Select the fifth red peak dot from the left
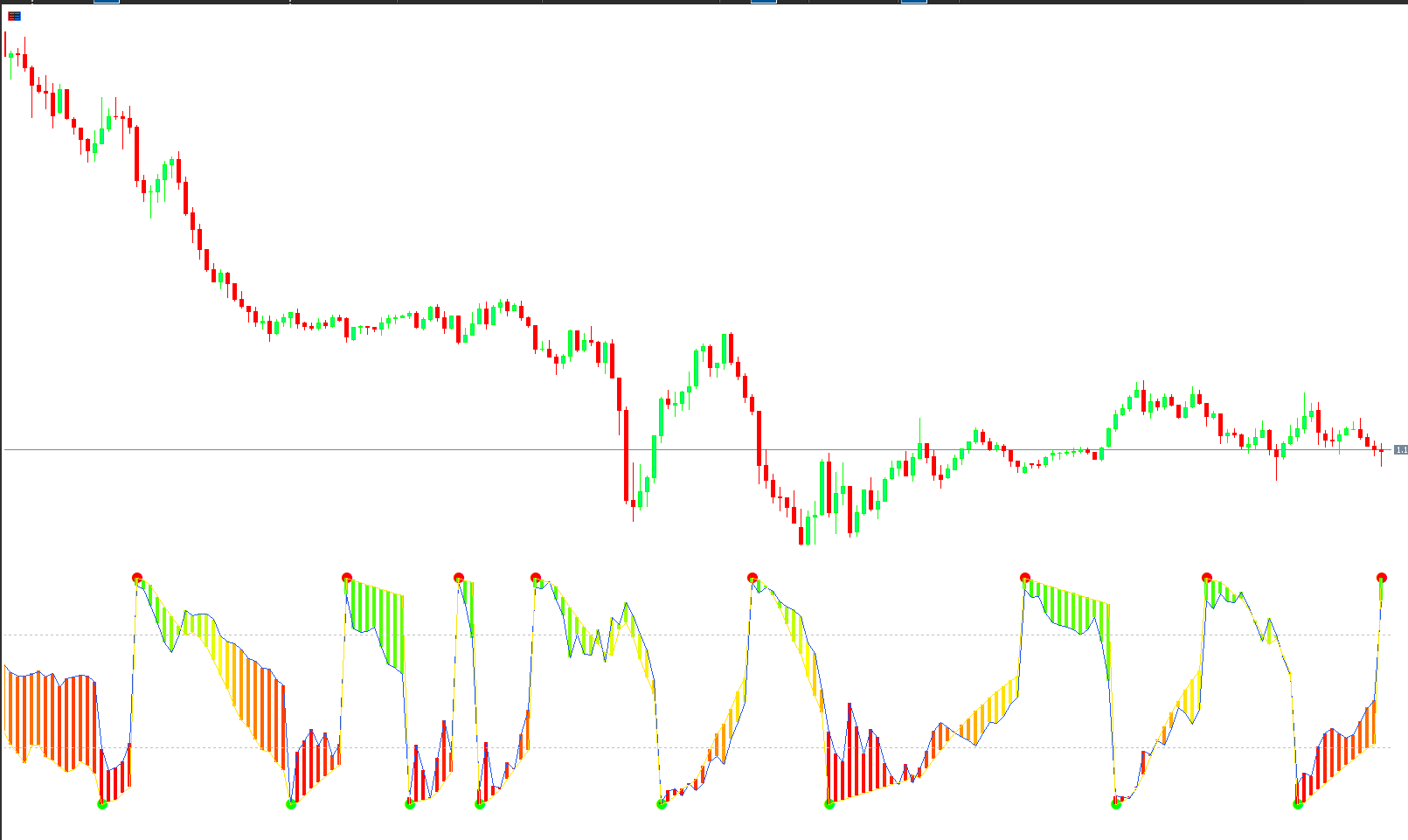 [x=753, y=578]
